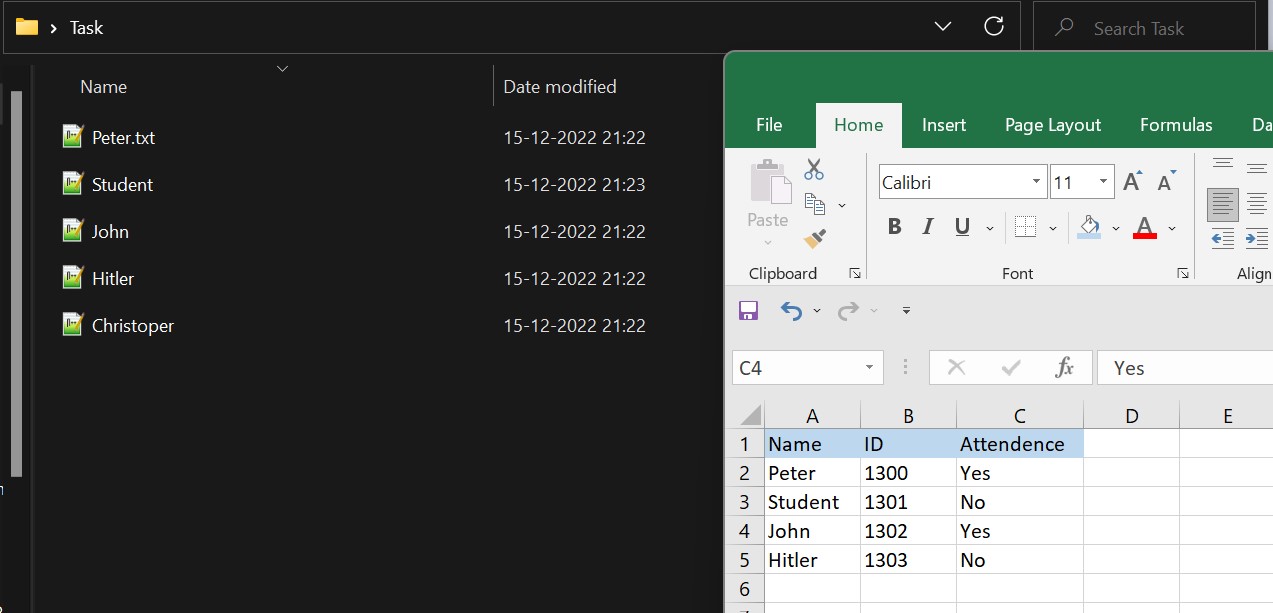
Task: Refresh the Task folder view
Action: (x=994, y=27)
